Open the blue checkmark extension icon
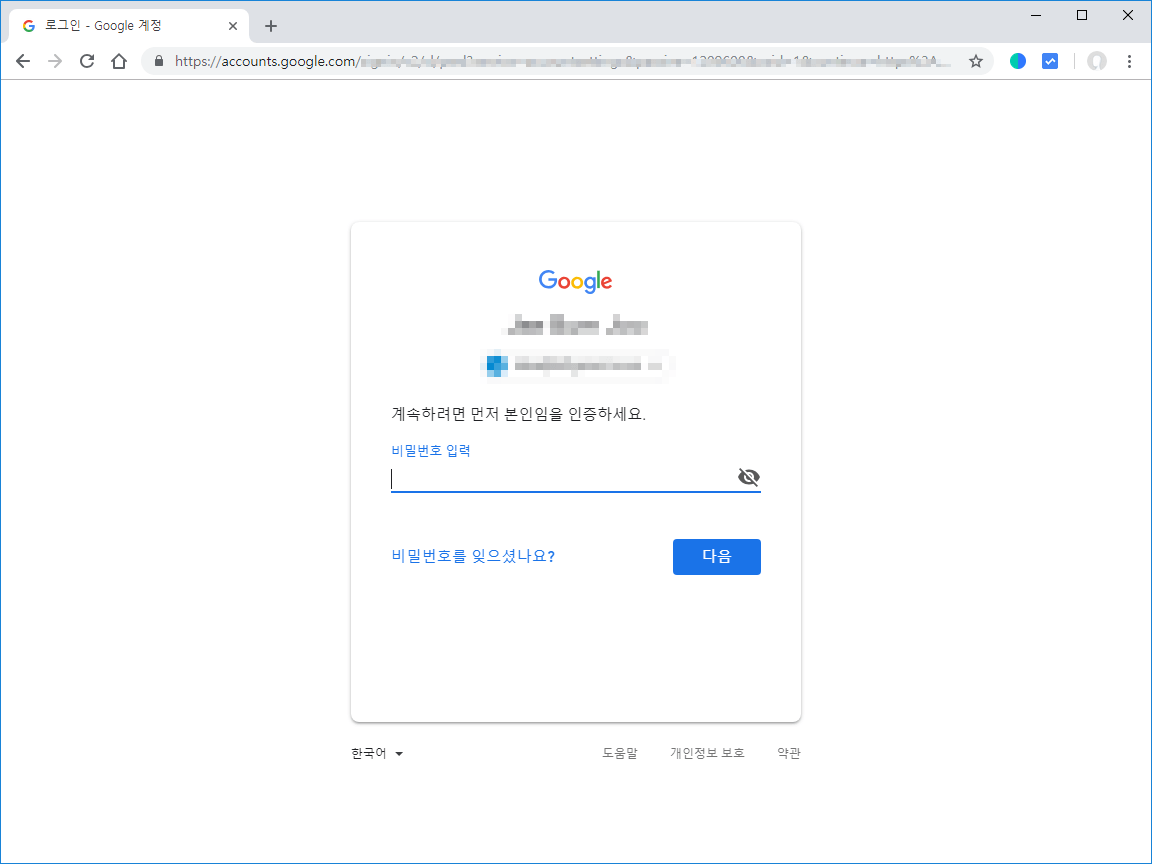The height and width of the screenshot is (864, 1152). pos(1050,61)
